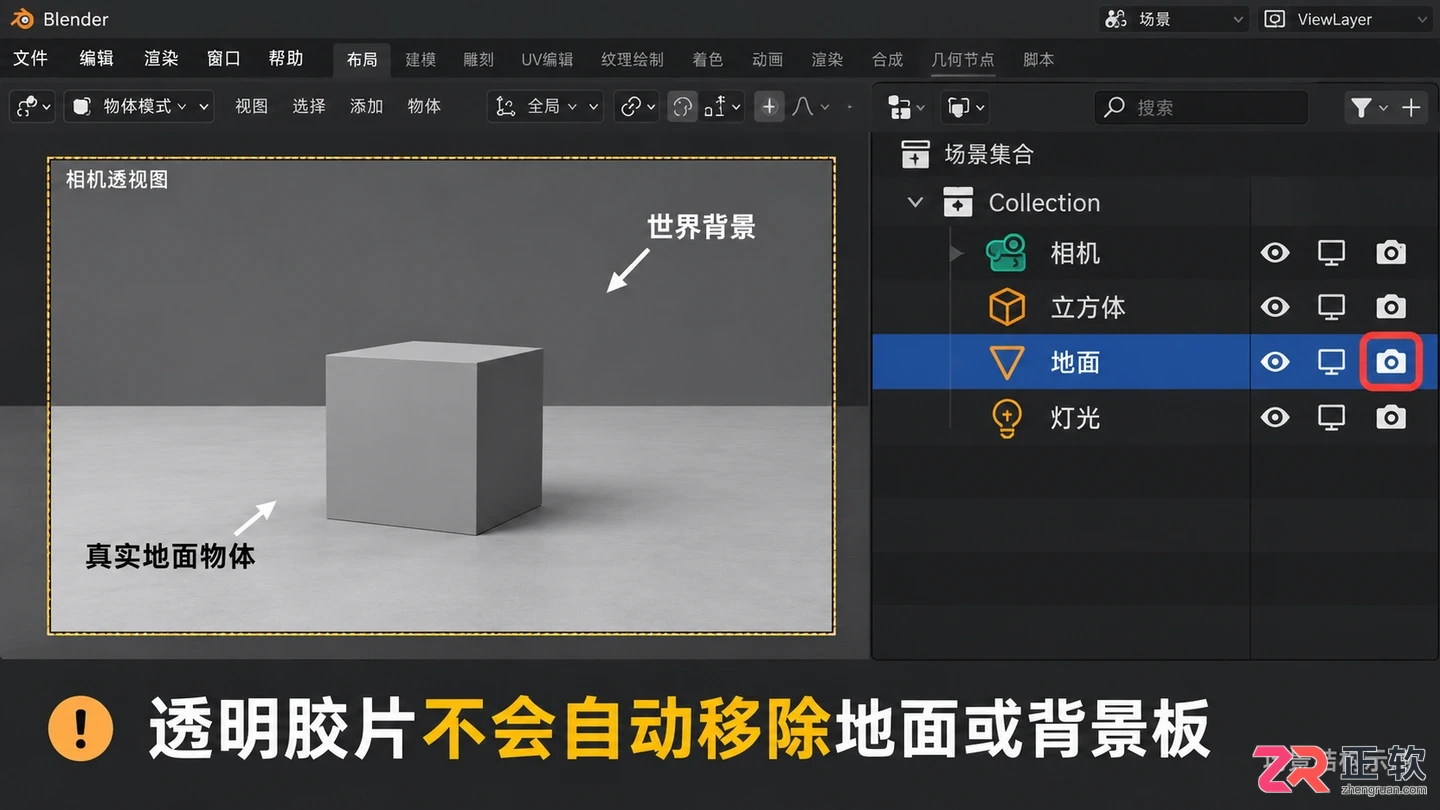Click the new collection plus icon
Viewport: 1440px width, 810px height.
point(1411,107)
